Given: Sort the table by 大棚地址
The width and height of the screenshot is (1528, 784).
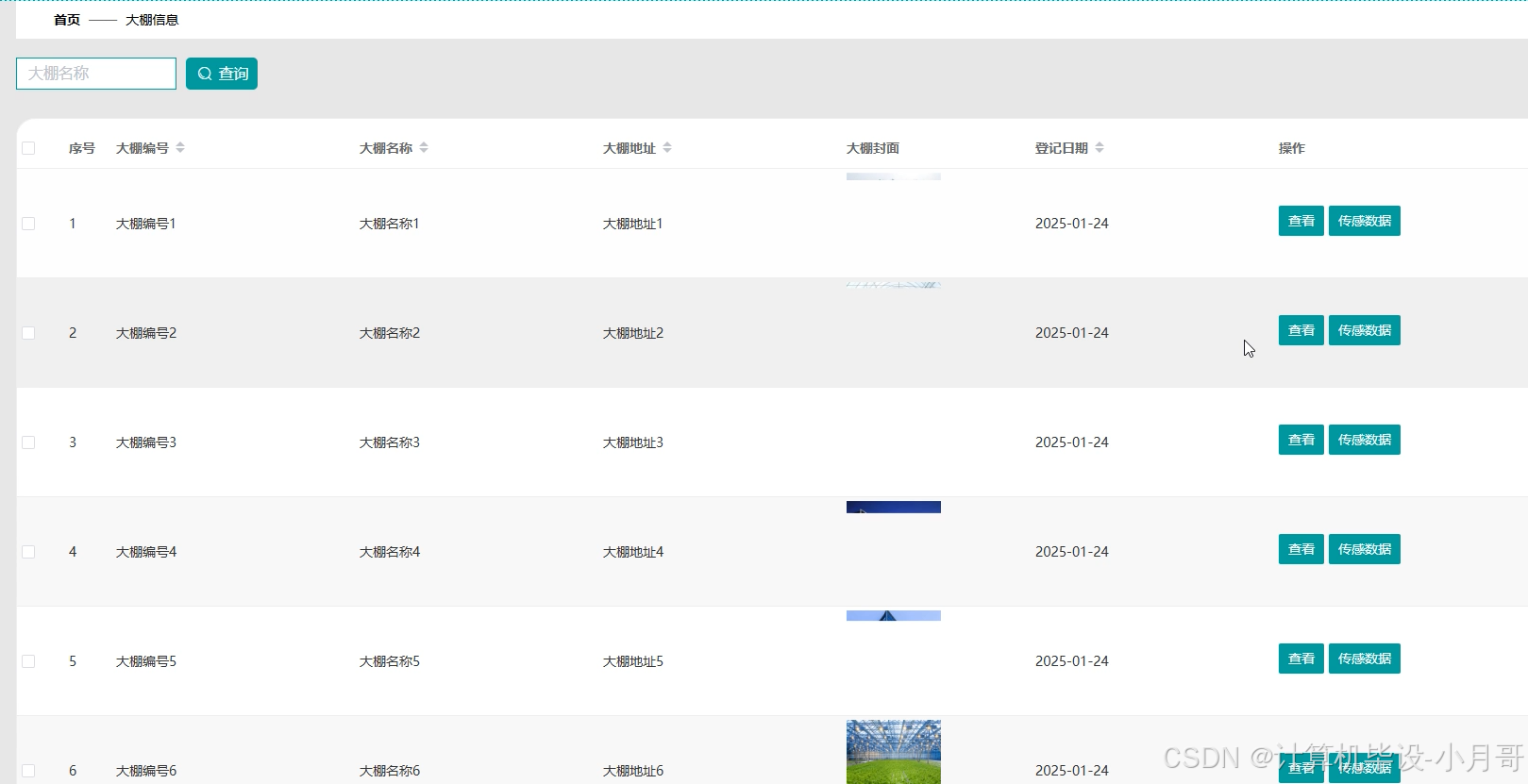Looking at the screenshot, I should [667, 148].
